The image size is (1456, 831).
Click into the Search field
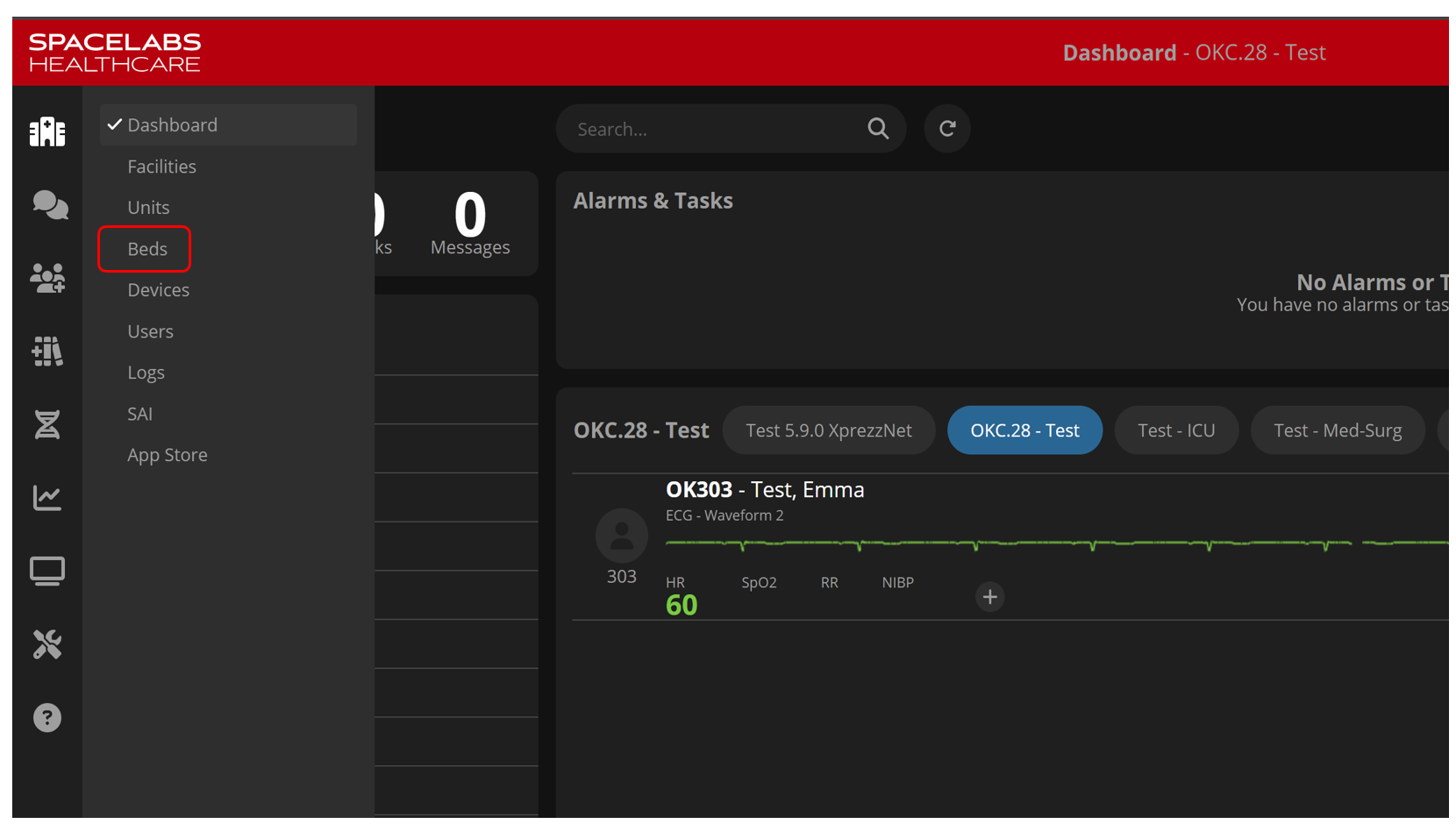731,129
